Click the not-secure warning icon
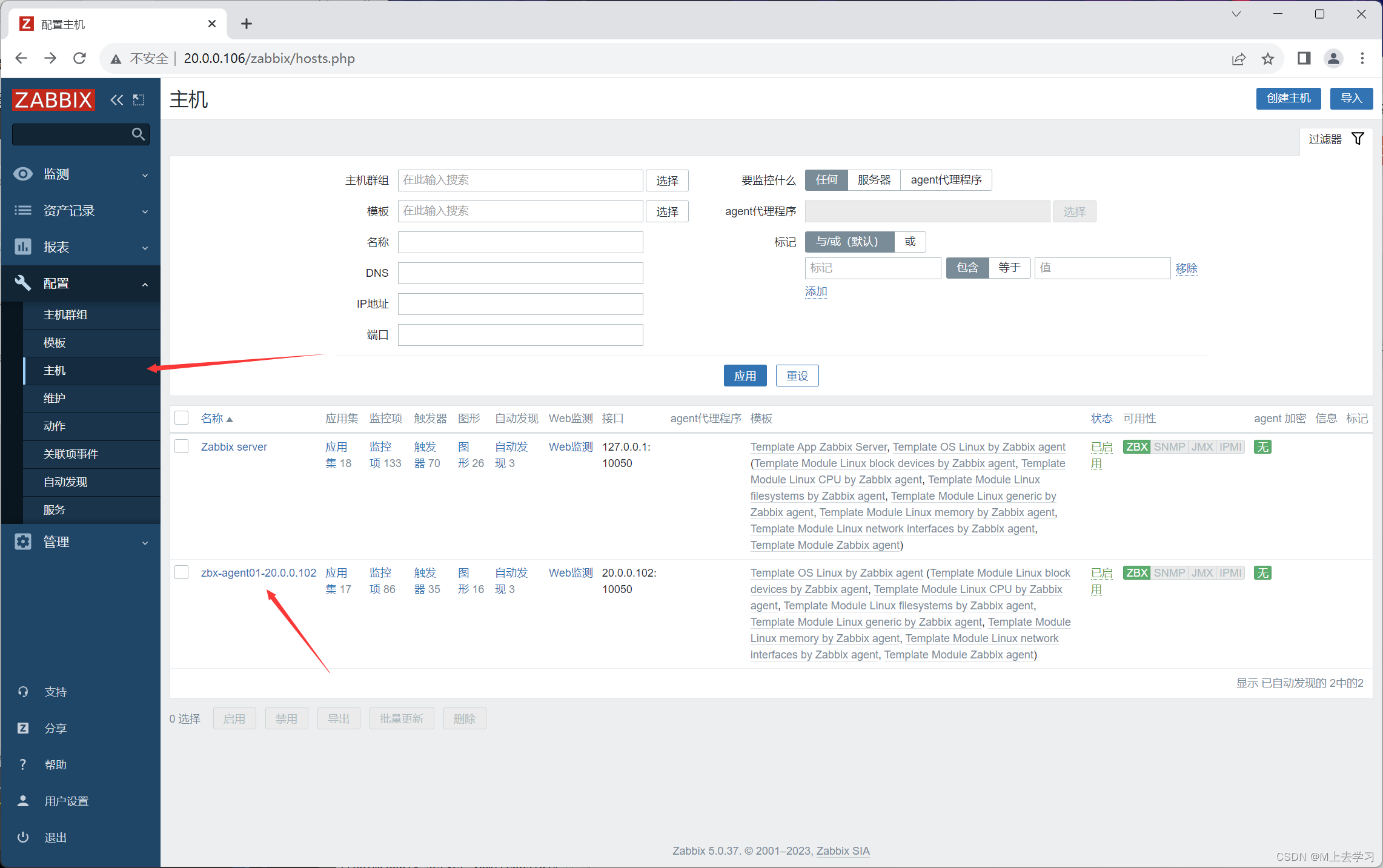The height and width of the screenshot is (868, 1383). [x=116, y=59]
